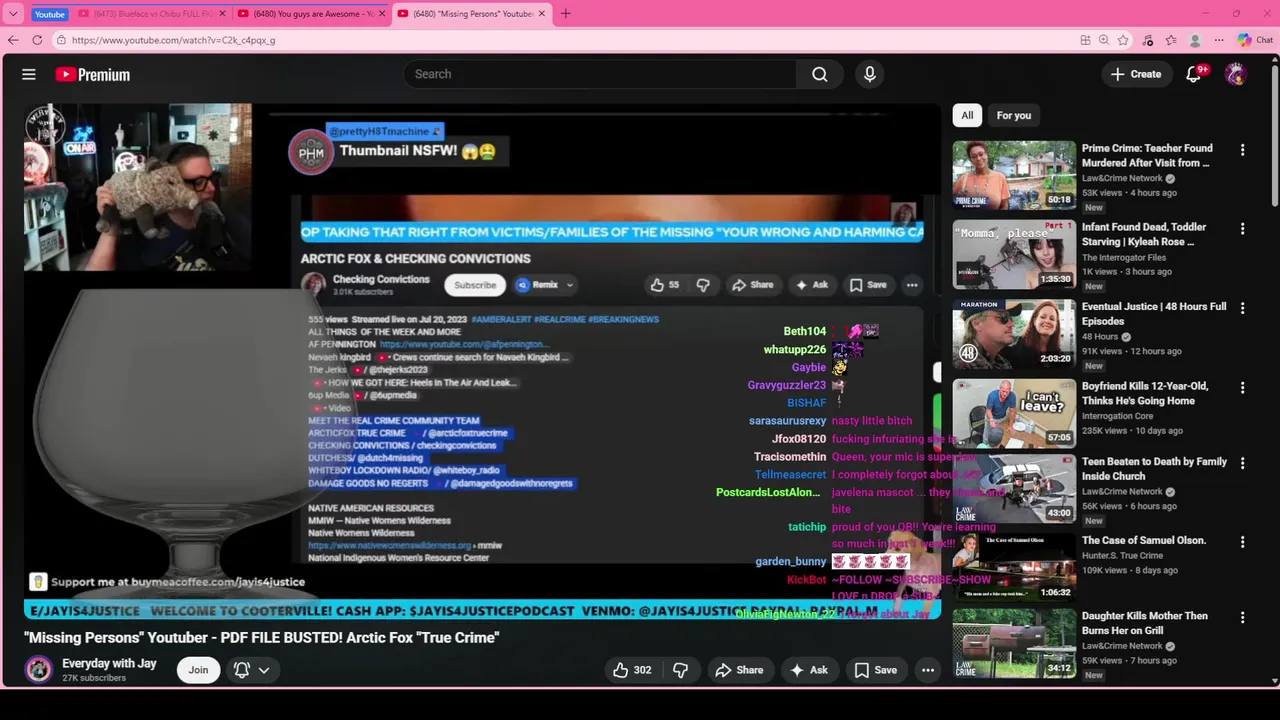The height and width of the screenshot is (720, 1280).
Task: Open the browser apps grid icon in address bar
Action: point(1085,40)
